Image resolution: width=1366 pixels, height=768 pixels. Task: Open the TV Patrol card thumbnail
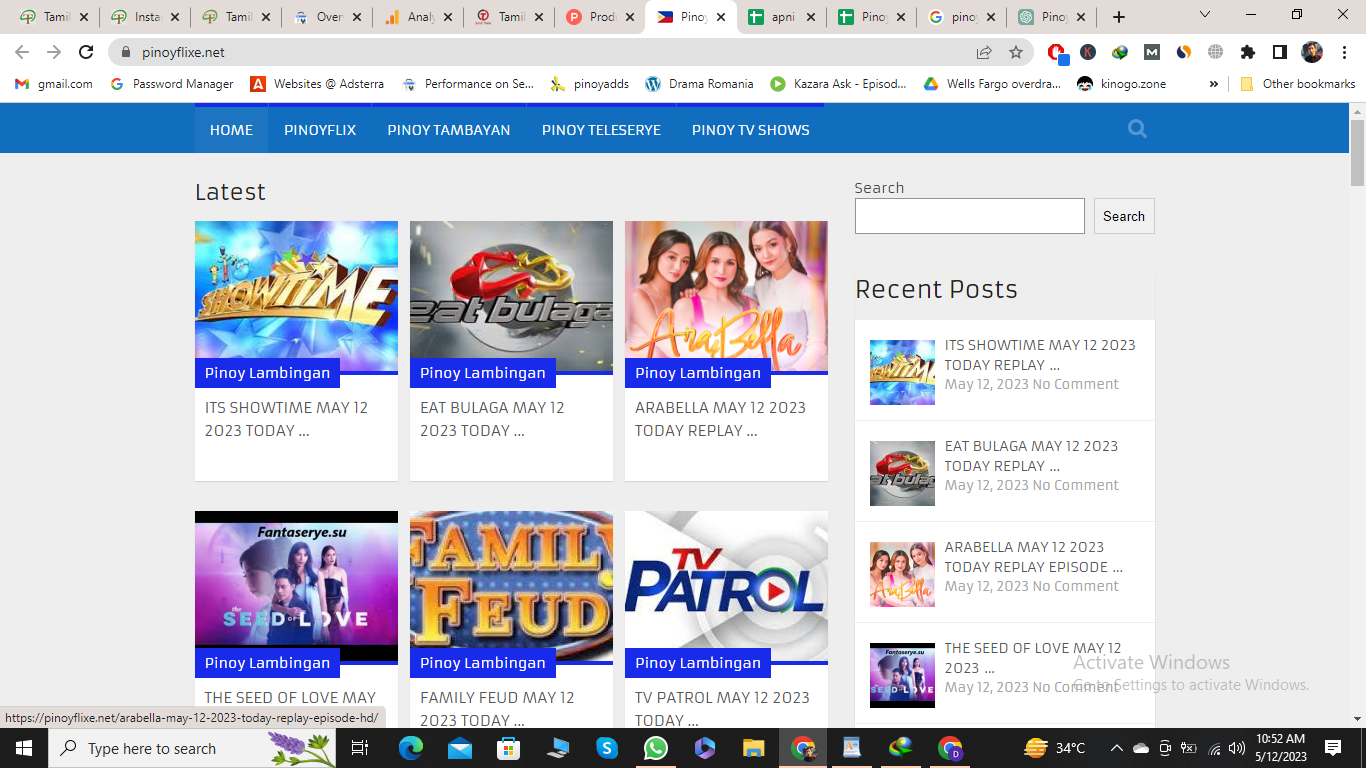click(726, 586)
